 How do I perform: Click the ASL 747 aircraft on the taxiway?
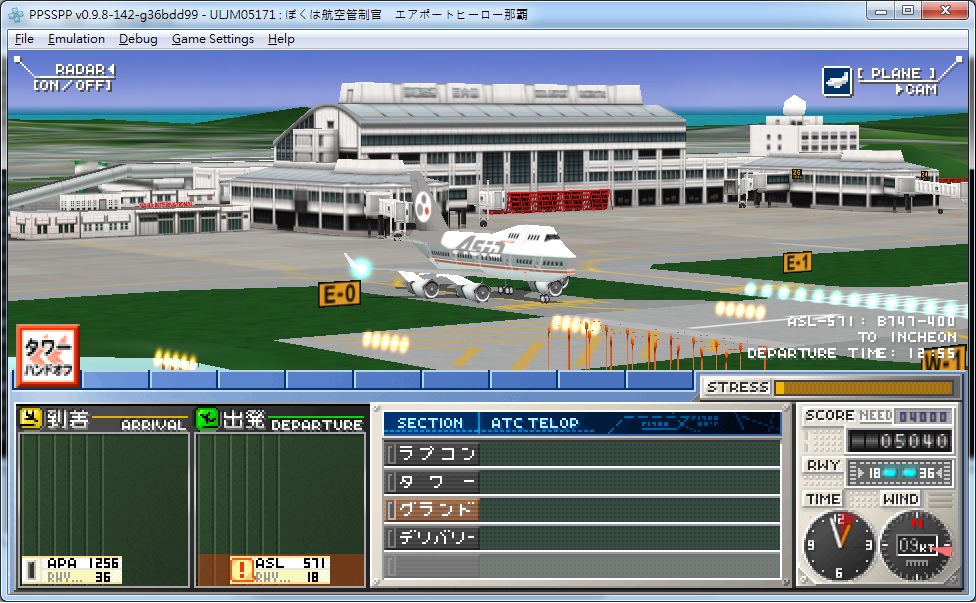(490, 260)
